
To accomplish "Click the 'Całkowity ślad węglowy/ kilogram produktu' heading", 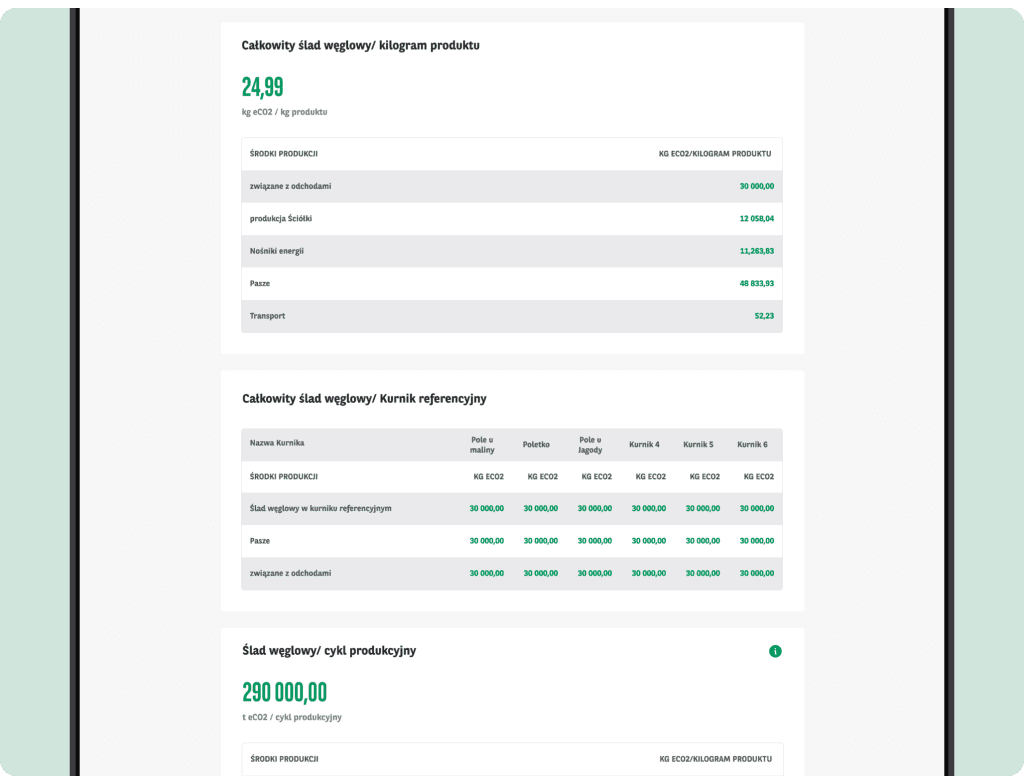I will pos(360,46).
